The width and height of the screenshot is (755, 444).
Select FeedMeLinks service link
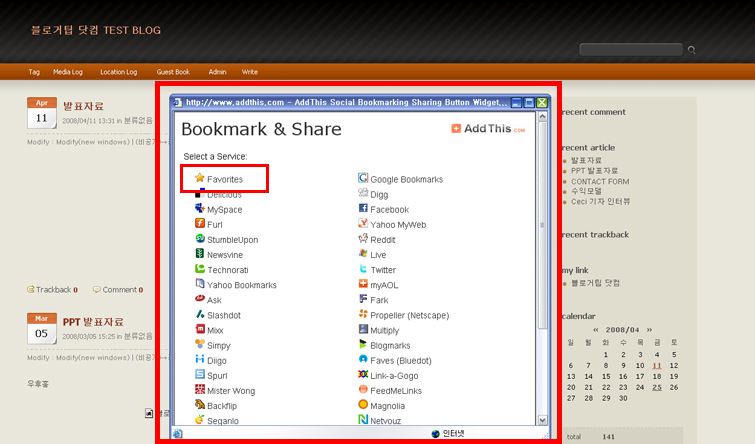[396, 391]
